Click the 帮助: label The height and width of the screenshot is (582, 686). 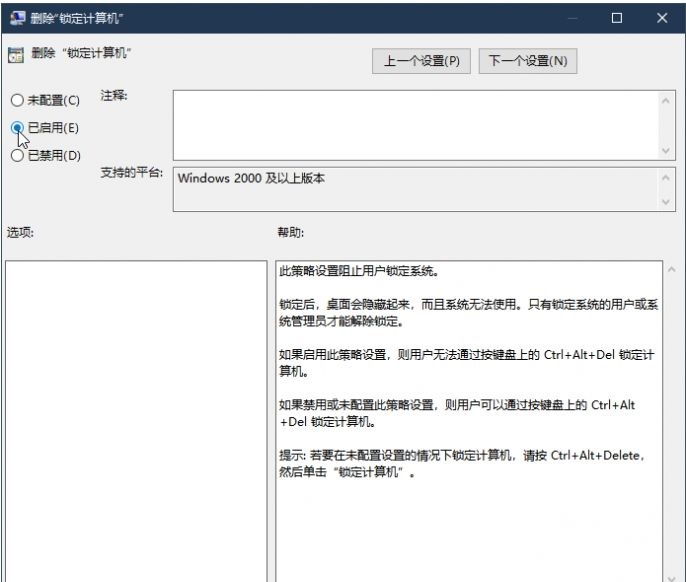290,232
